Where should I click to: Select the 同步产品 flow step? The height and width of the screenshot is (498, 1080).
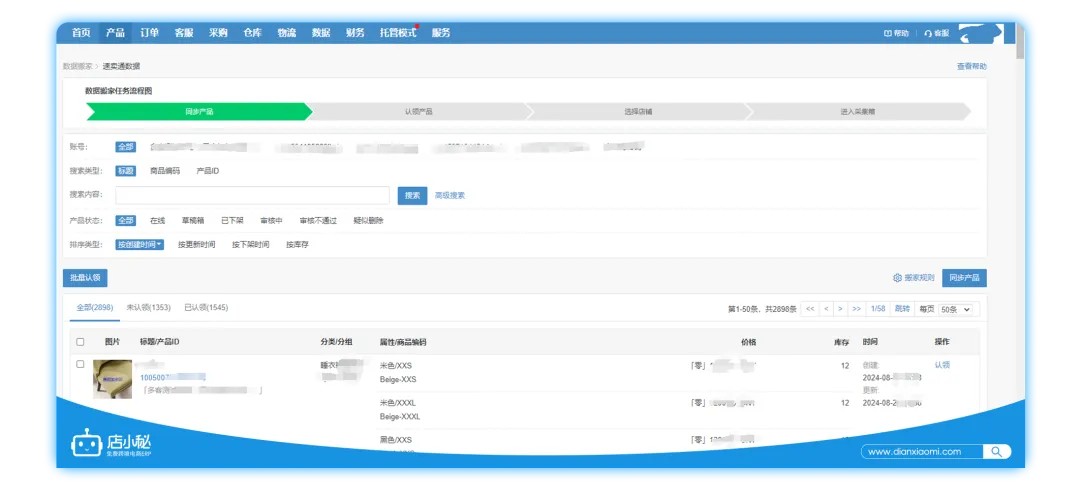(199, 112)
